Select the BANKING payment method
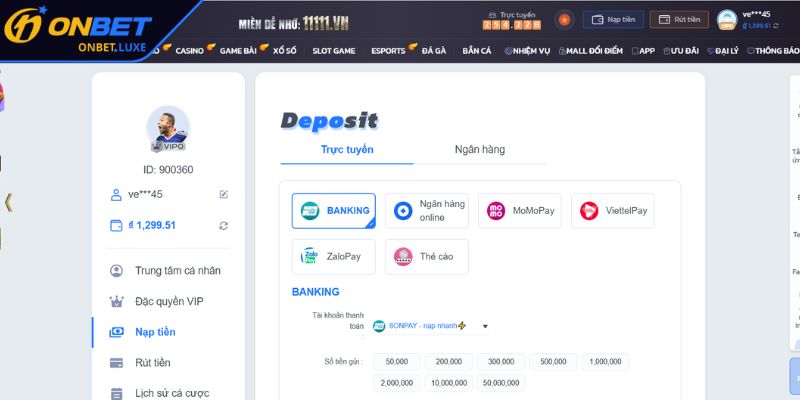This screenshot has height=400, width=800. [334, 211]
